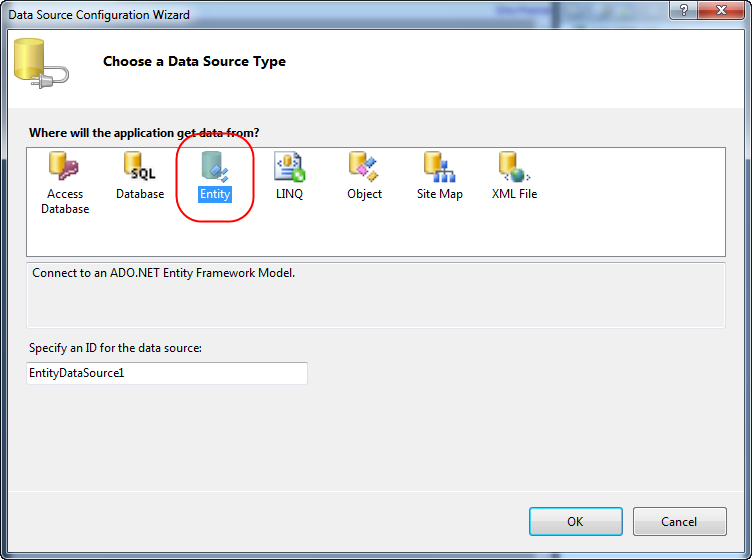
Task: Select the Access Database icon
Action: (64, 166)
